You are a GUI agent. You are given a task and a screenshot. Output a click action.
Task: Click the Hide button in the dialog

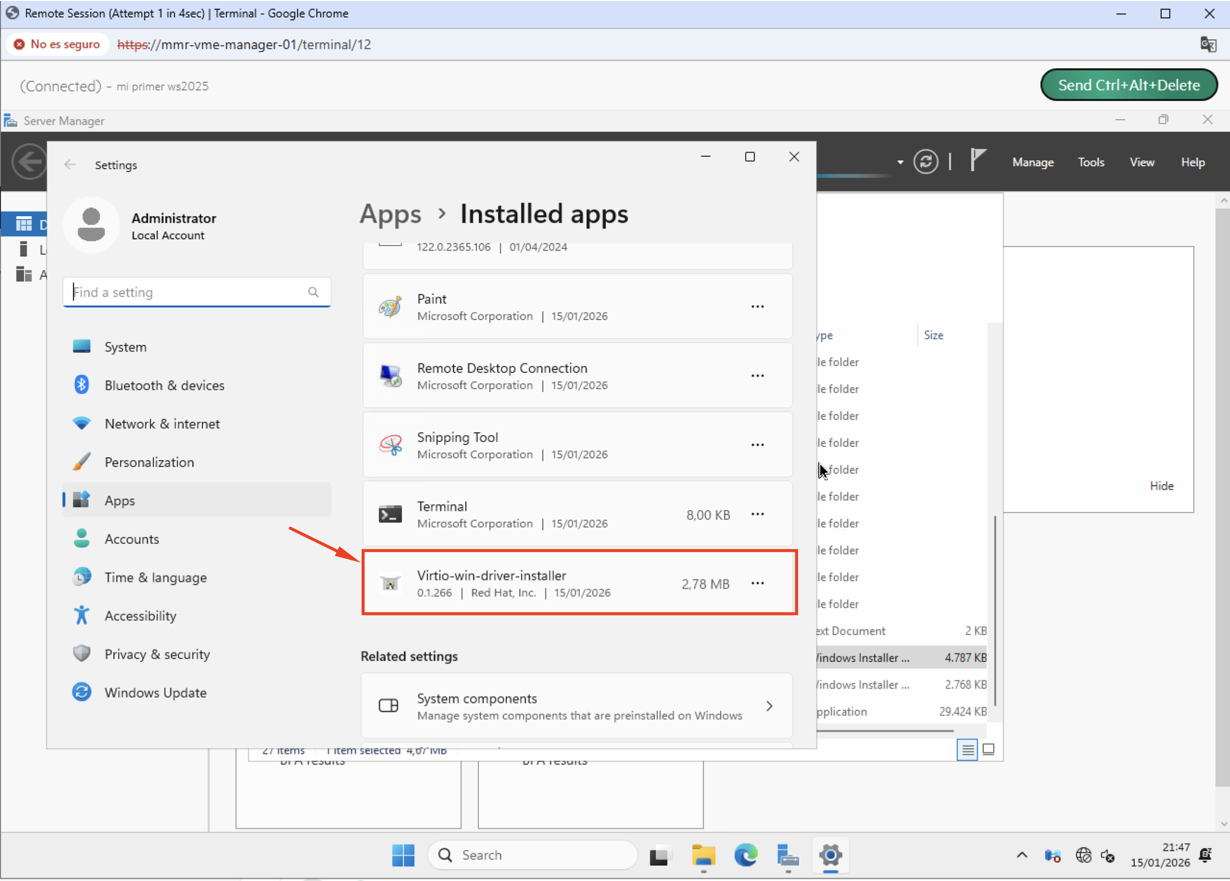[x=1161, y=485]
